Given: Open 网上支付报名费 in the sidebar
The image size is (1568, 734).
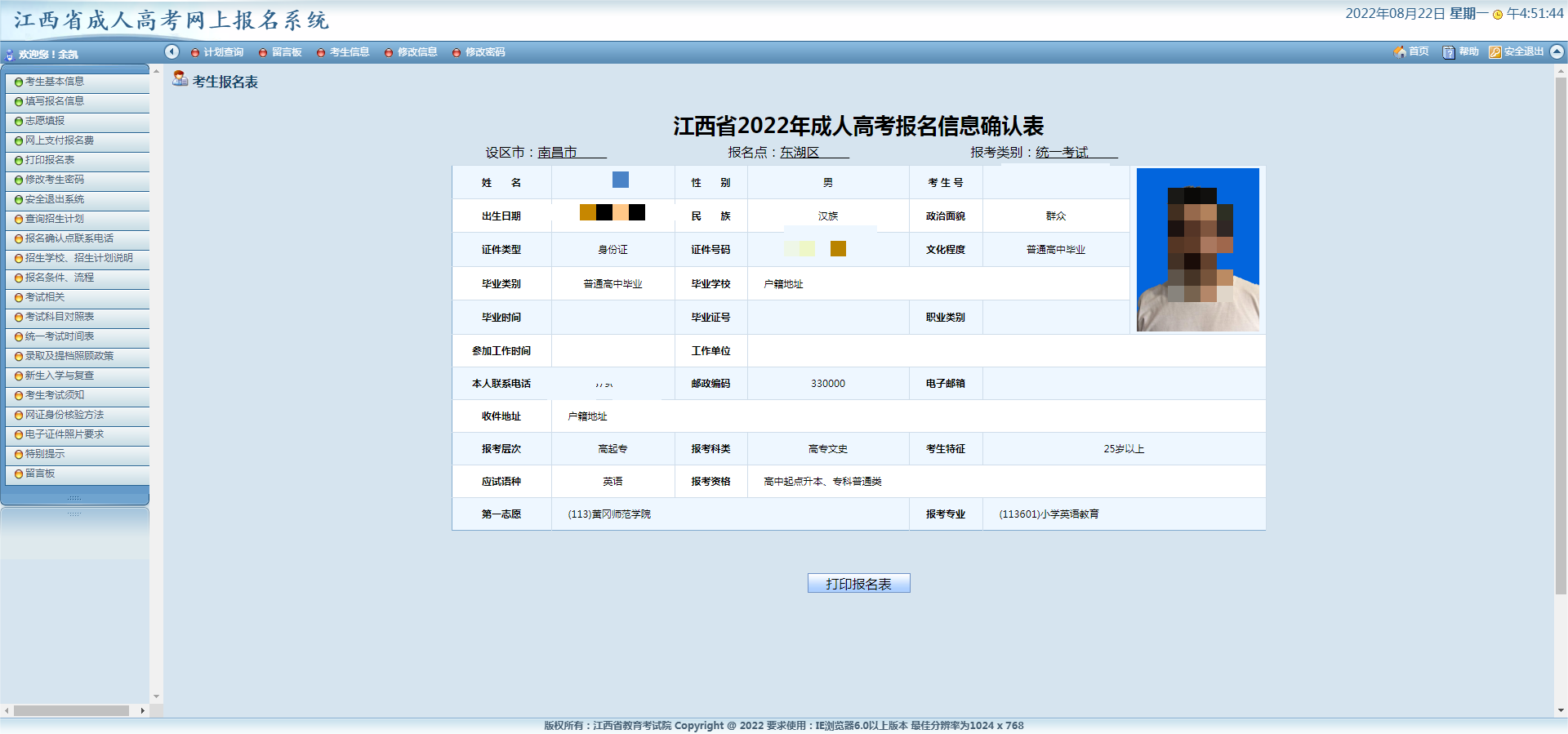Looking at the screenshot, I should click(59, 140).
